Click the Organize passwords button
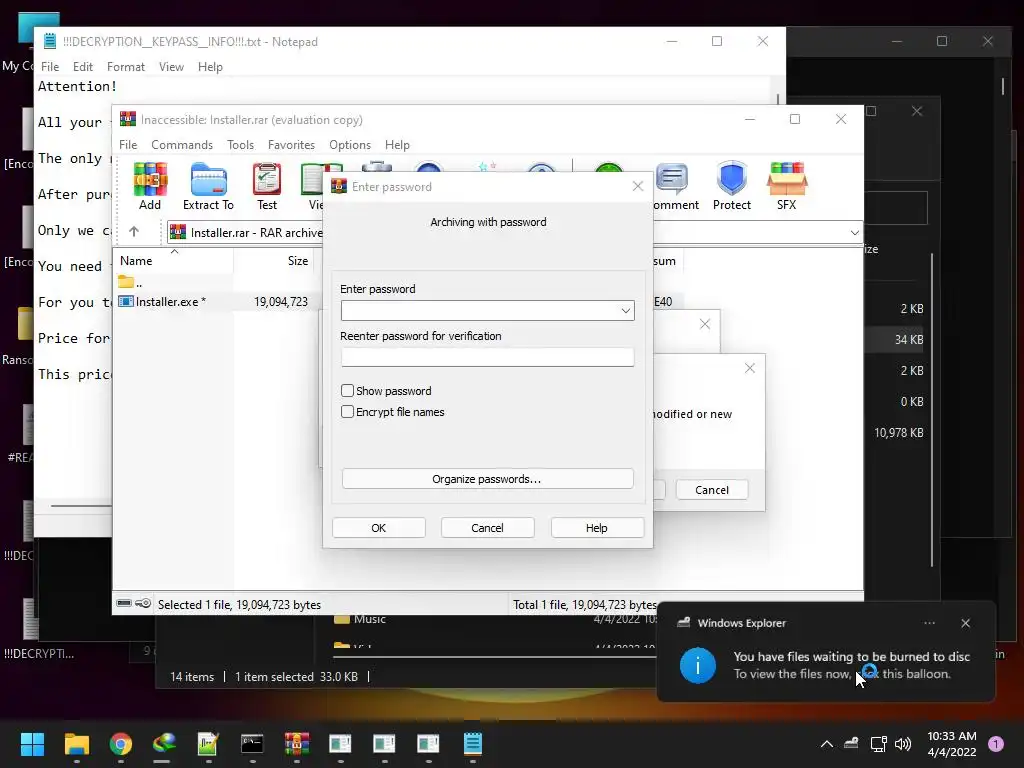The height and width of the screenshot is (768, 1024). [x=487, y=479]
